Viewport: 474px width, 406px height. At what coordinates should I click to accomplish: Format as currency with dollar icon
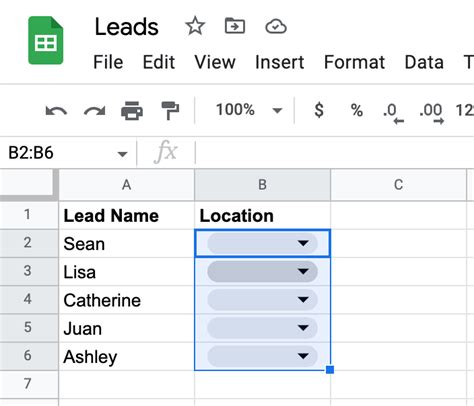click(x=319, y=110)
